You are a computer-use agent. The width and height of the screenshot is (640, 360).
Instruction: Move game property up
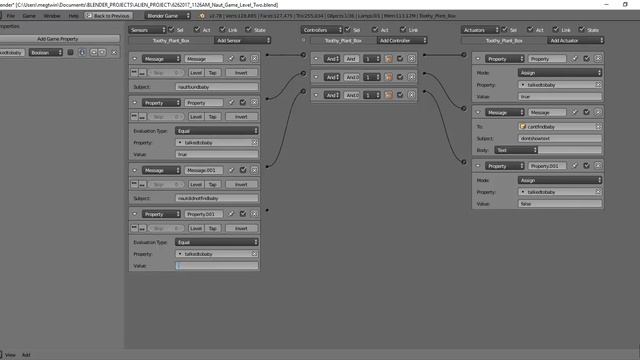pyautogui.click(x=93, y=52)
